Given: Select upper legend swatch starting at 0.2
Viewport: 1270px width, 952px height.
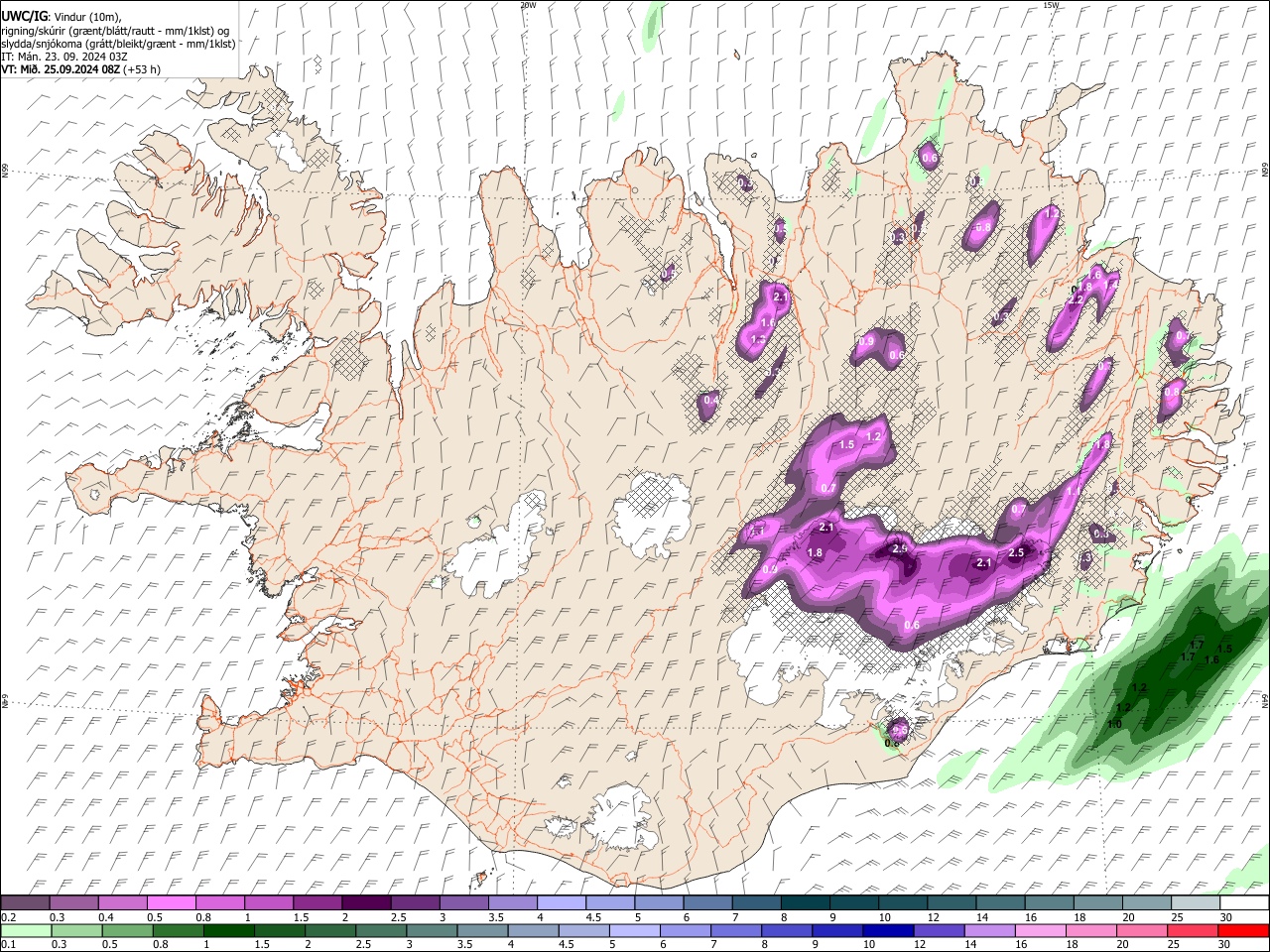Looking at the screenshot, I should coord(25,902).
